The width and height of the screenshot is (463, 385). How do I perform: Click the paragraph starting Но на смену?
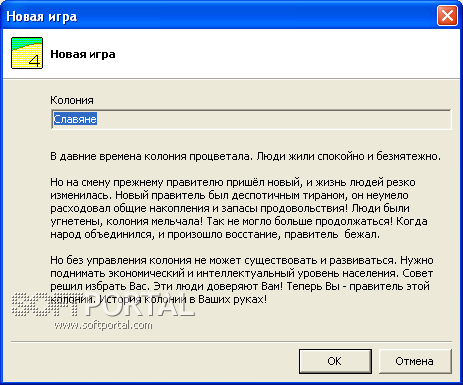(x=239, y=208)
